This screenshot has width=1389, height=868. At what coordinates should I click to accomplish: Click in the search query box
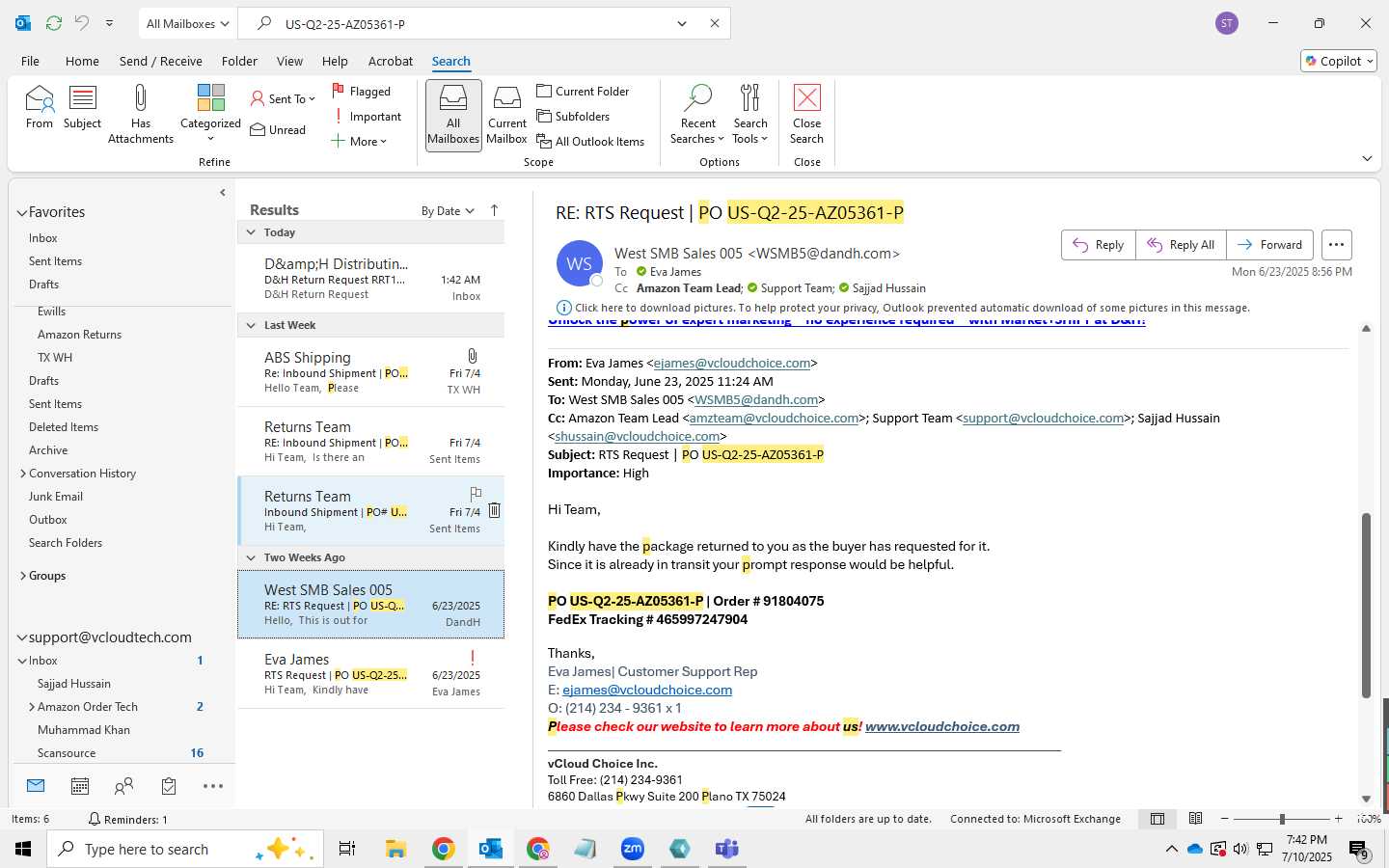pos(473,23)
